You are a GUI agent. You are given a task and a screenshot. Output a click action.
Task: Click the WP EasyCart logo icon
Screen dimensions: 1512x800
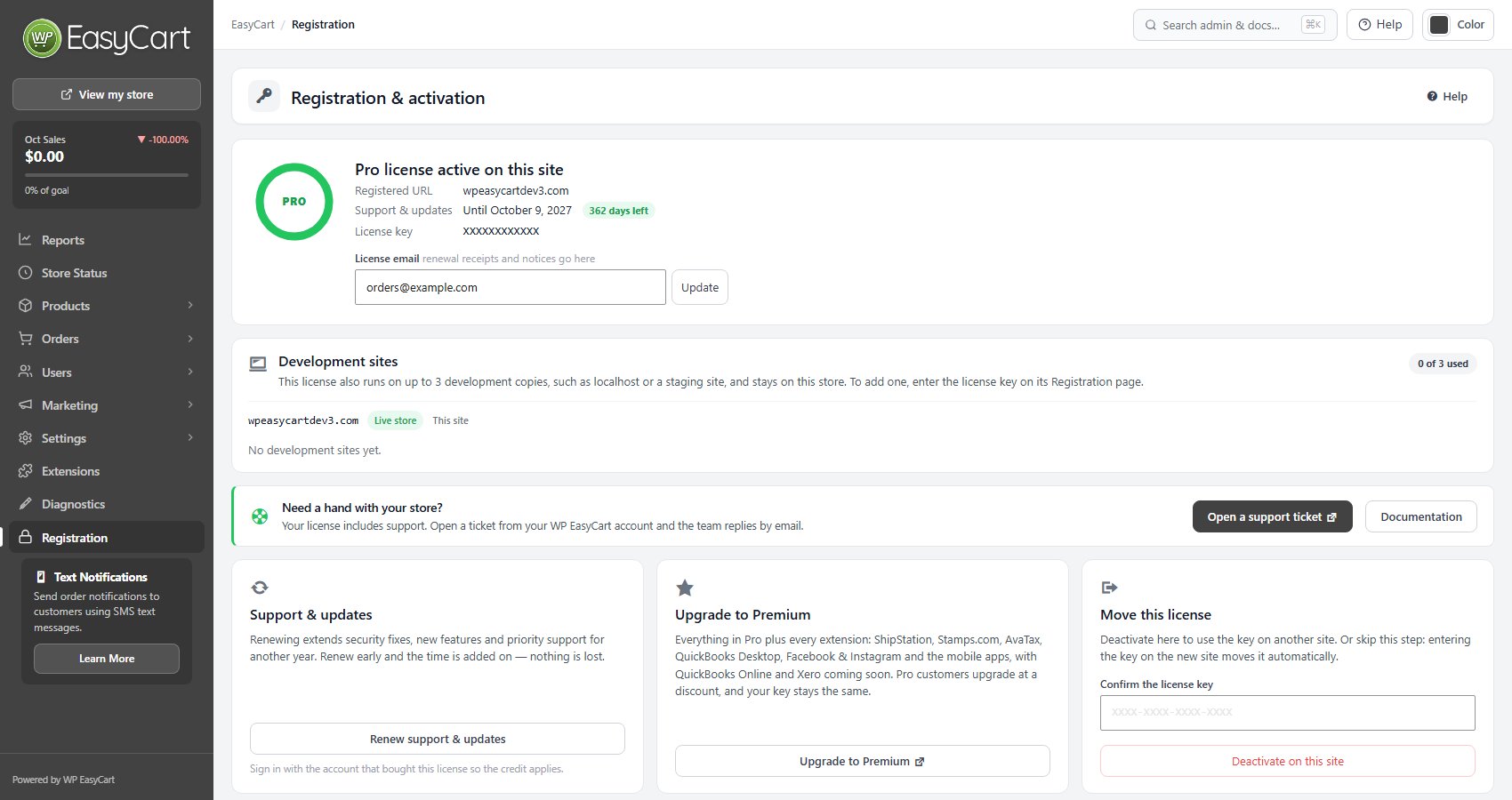tap(42, 38)
